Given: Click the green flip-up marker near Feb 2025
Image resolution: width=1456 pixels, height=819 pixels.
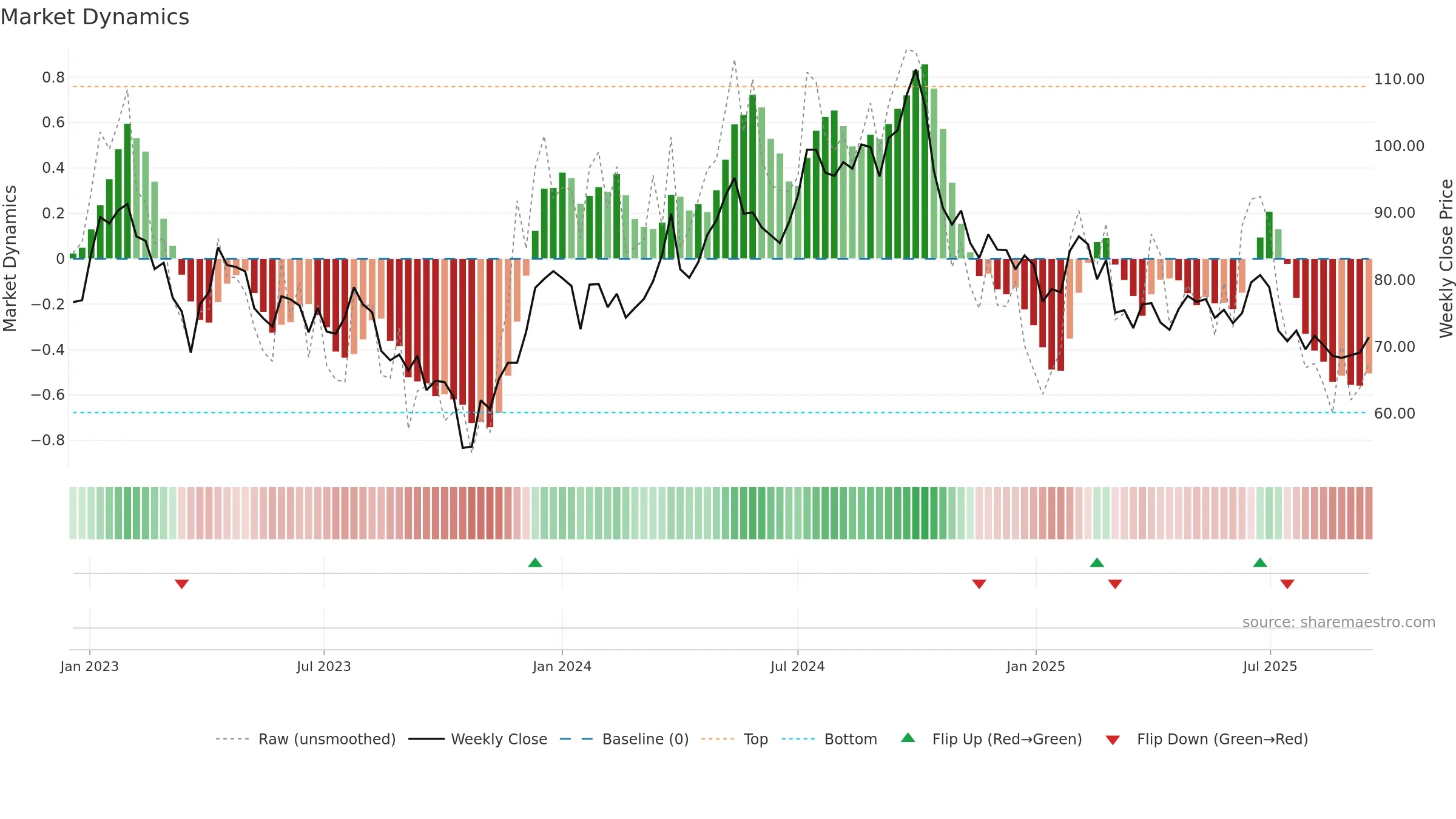Looking at the screenshot, I should 1097,562.
